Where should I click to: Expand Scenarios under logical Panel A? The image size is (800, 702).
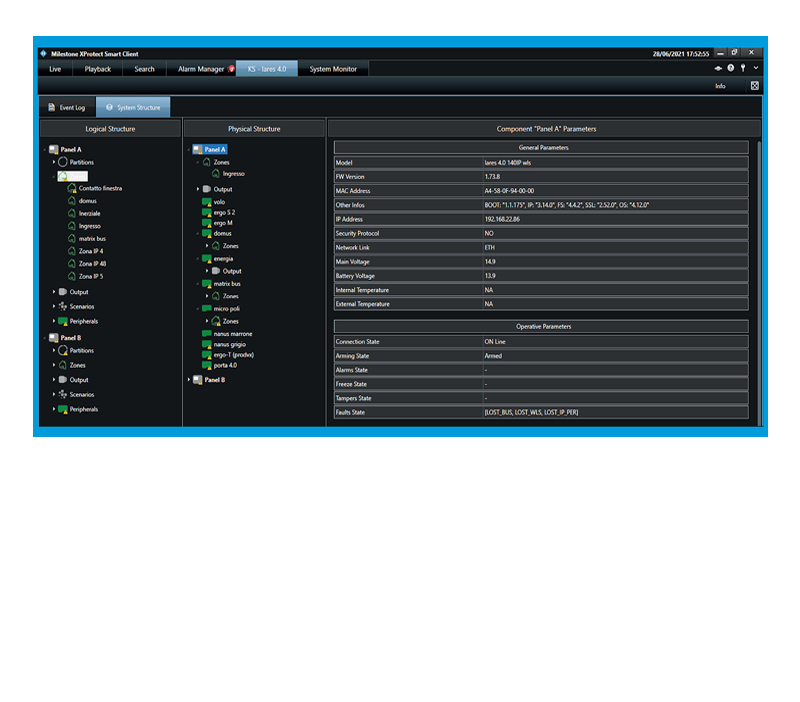(x=54, y=306)
